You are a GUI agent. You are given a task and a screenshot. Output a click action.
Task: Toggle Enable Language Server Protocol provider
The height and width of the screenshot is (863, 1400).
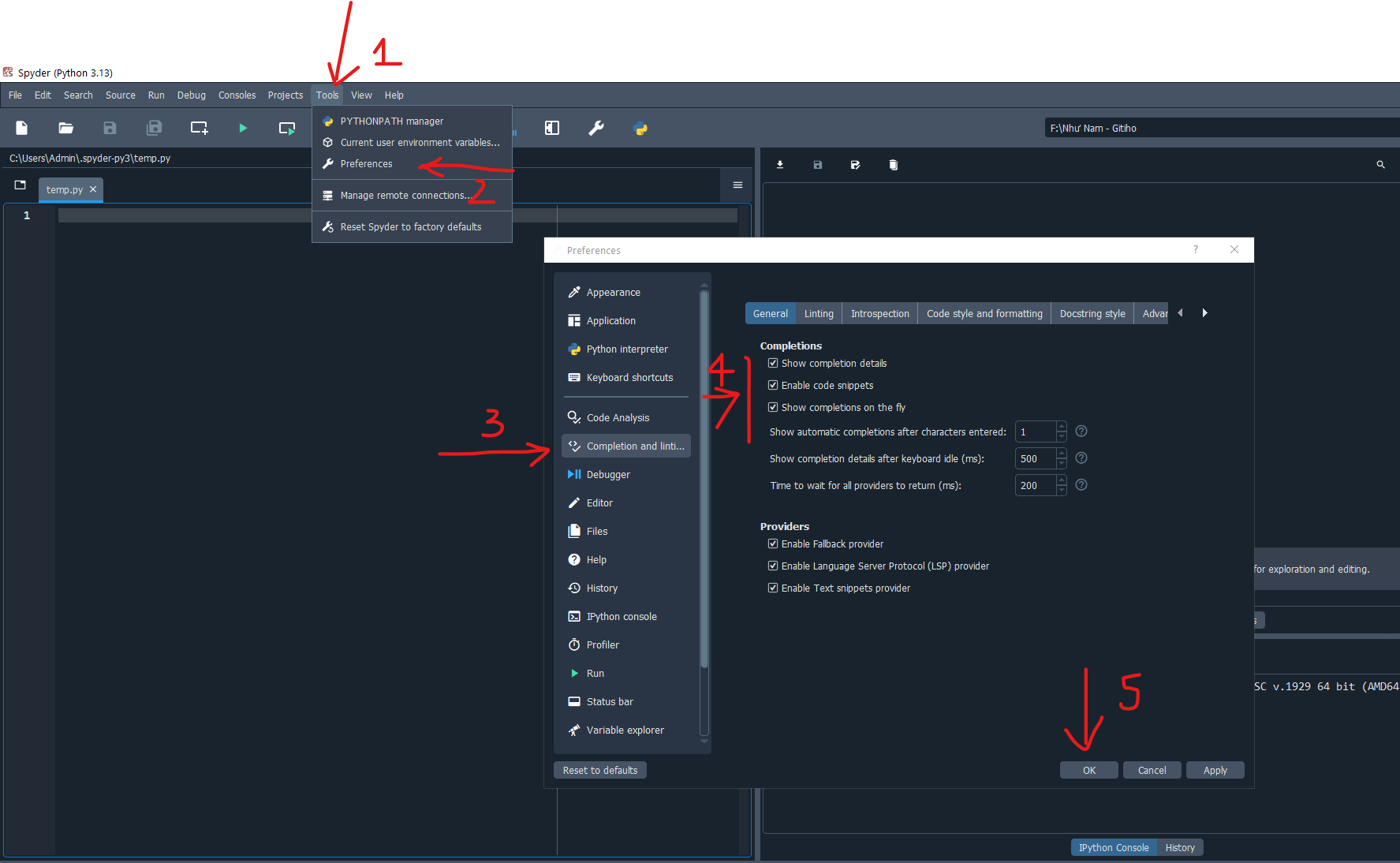(x=773, y=566)
